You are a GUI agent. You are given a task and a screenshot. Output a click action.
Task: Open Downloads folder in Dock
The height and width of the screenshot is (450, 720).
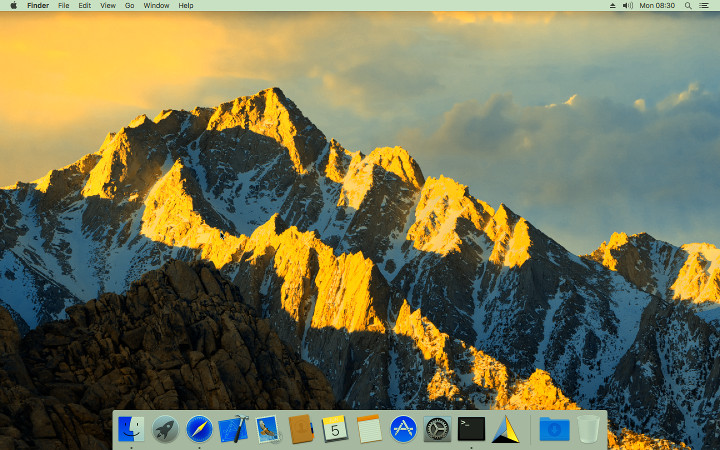(x=554, y=429)
